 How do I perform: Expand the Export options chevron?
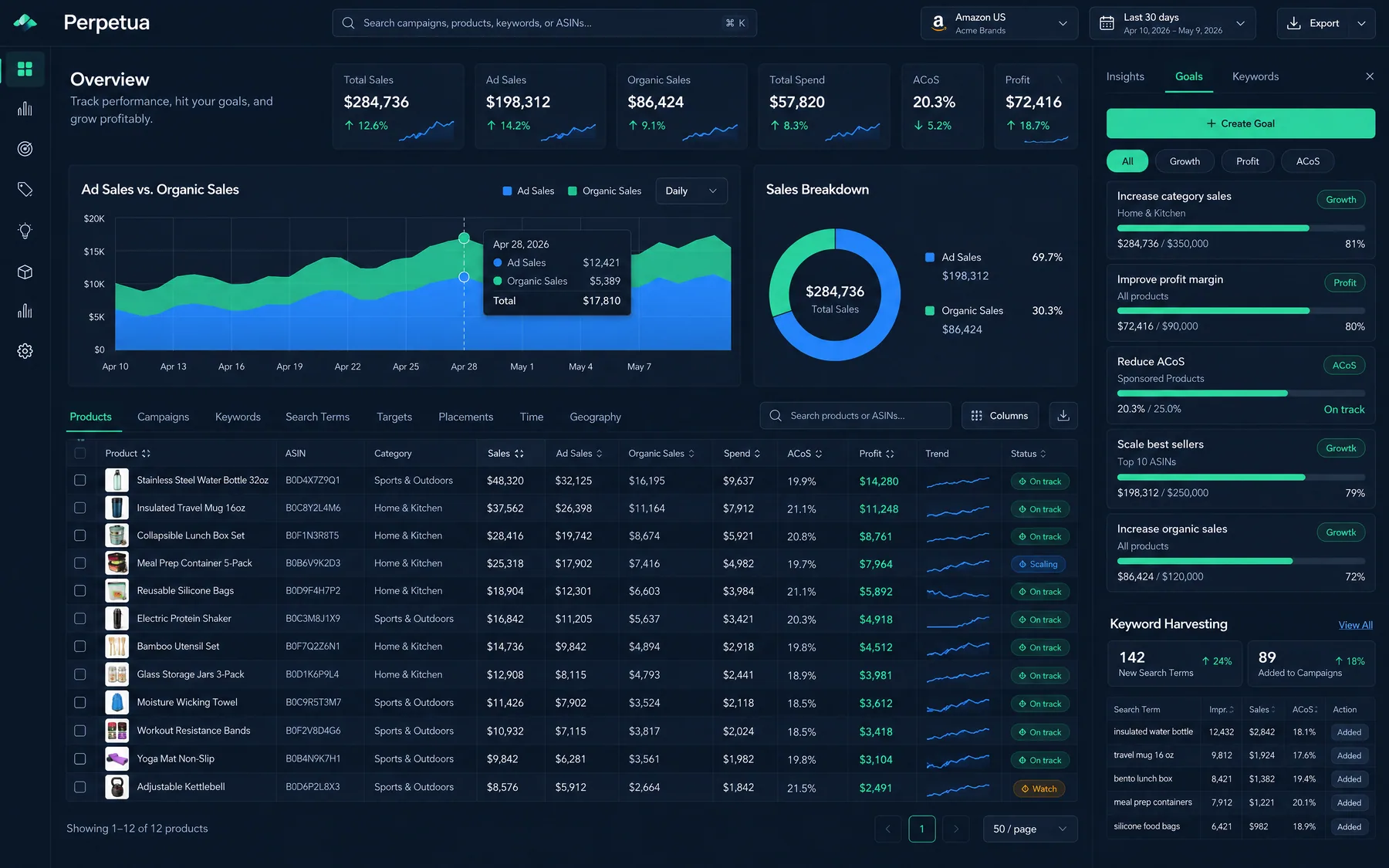(x=1362, y=23)
